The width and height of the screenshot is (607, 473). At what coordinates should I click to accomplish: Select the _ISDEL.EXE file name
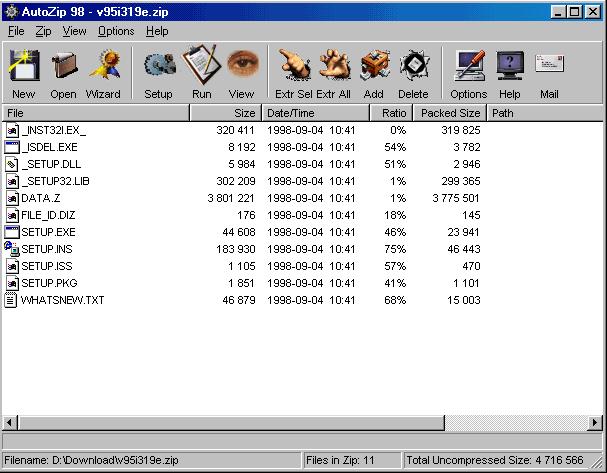[x=50, y=147]
